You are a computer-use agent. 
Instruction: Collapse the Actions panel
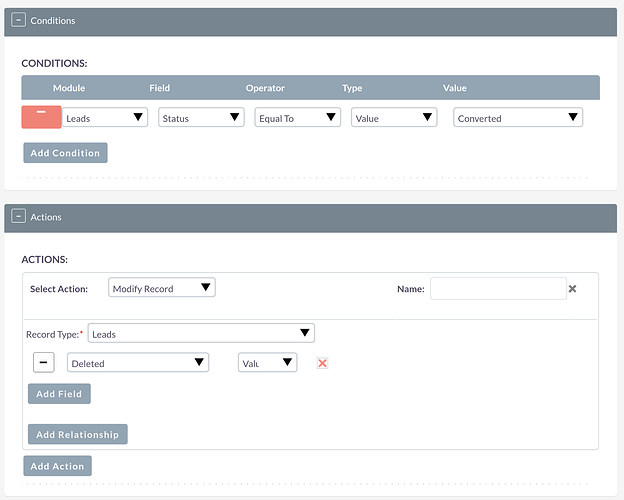tap(19, 217)
